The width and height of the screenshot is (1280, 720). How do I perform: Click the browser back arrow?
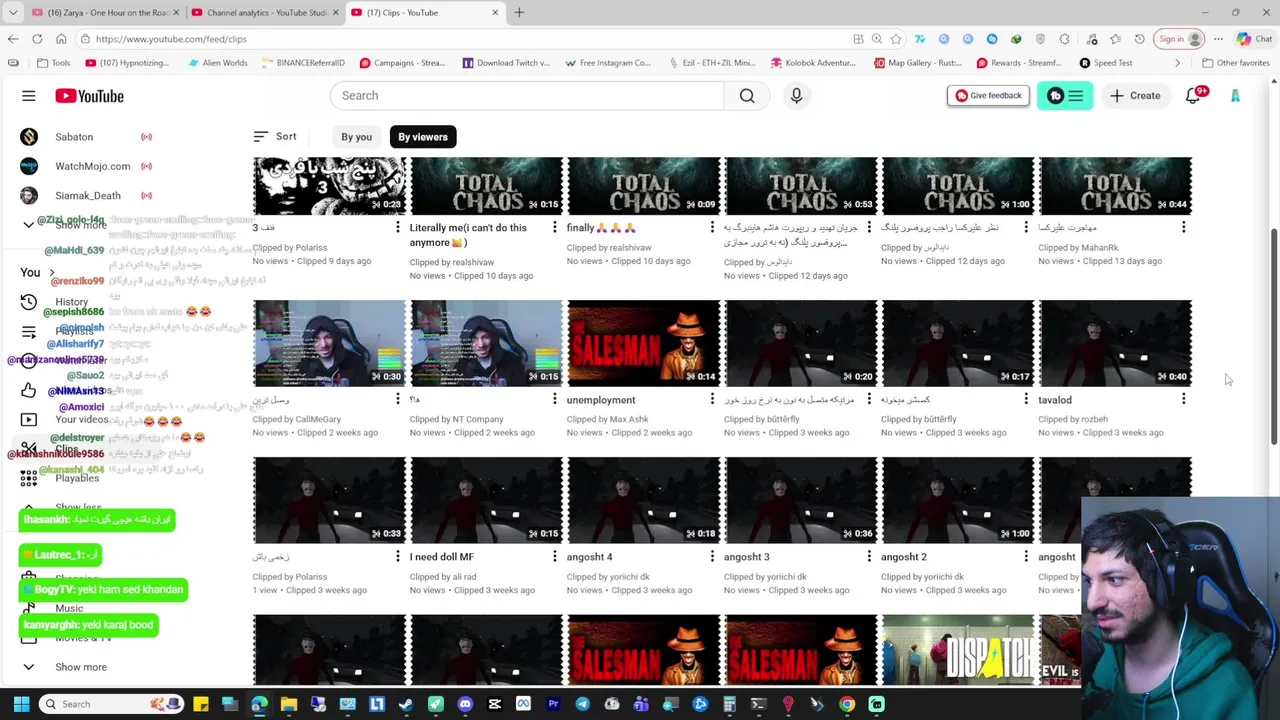click(x=13, y=39)
